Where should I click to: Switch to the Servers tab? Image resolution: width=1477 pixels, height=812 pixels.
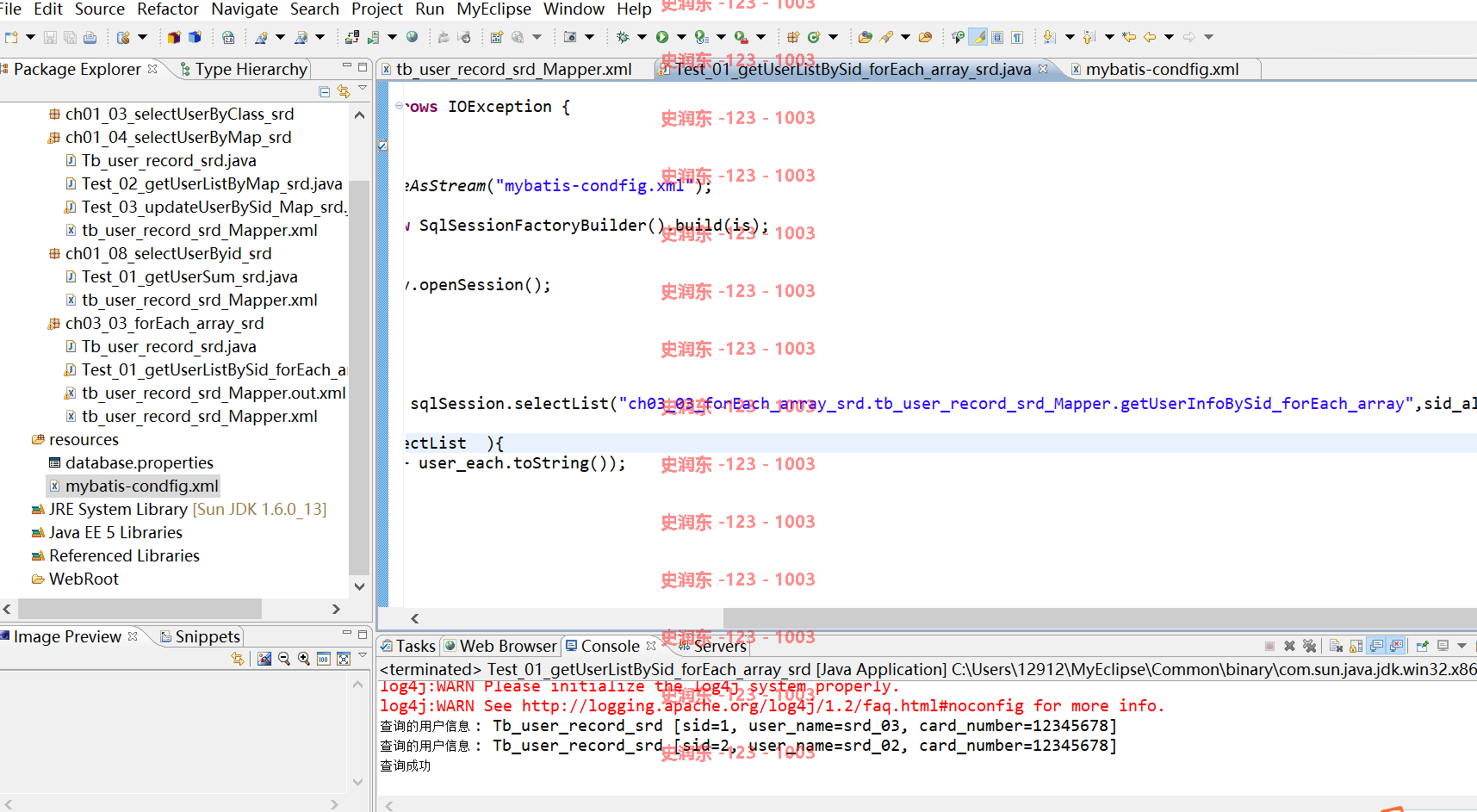pyautogui.click(x=713, y=646)
